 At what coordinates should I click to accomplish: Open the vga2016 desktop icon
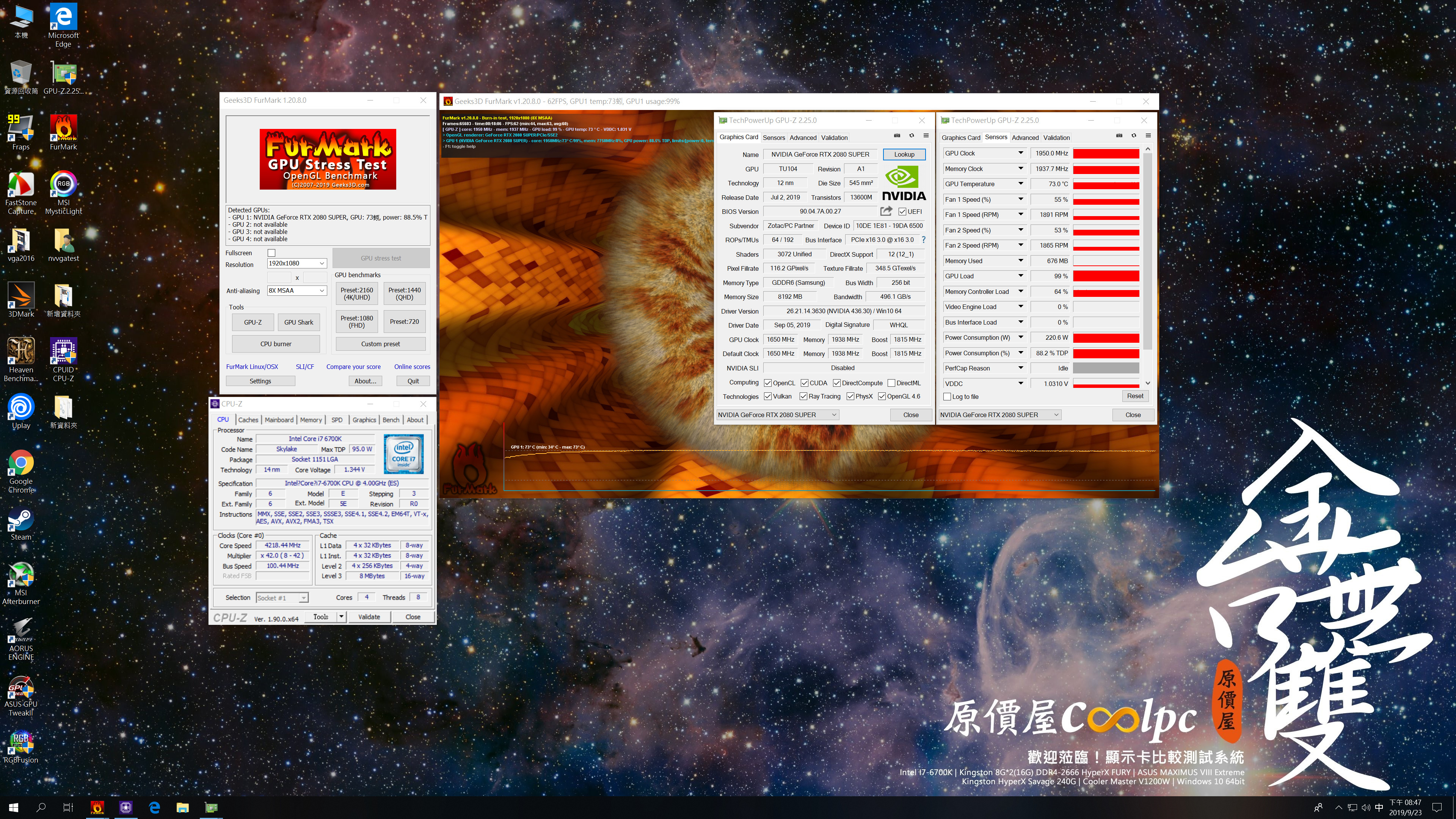(21, 244)
